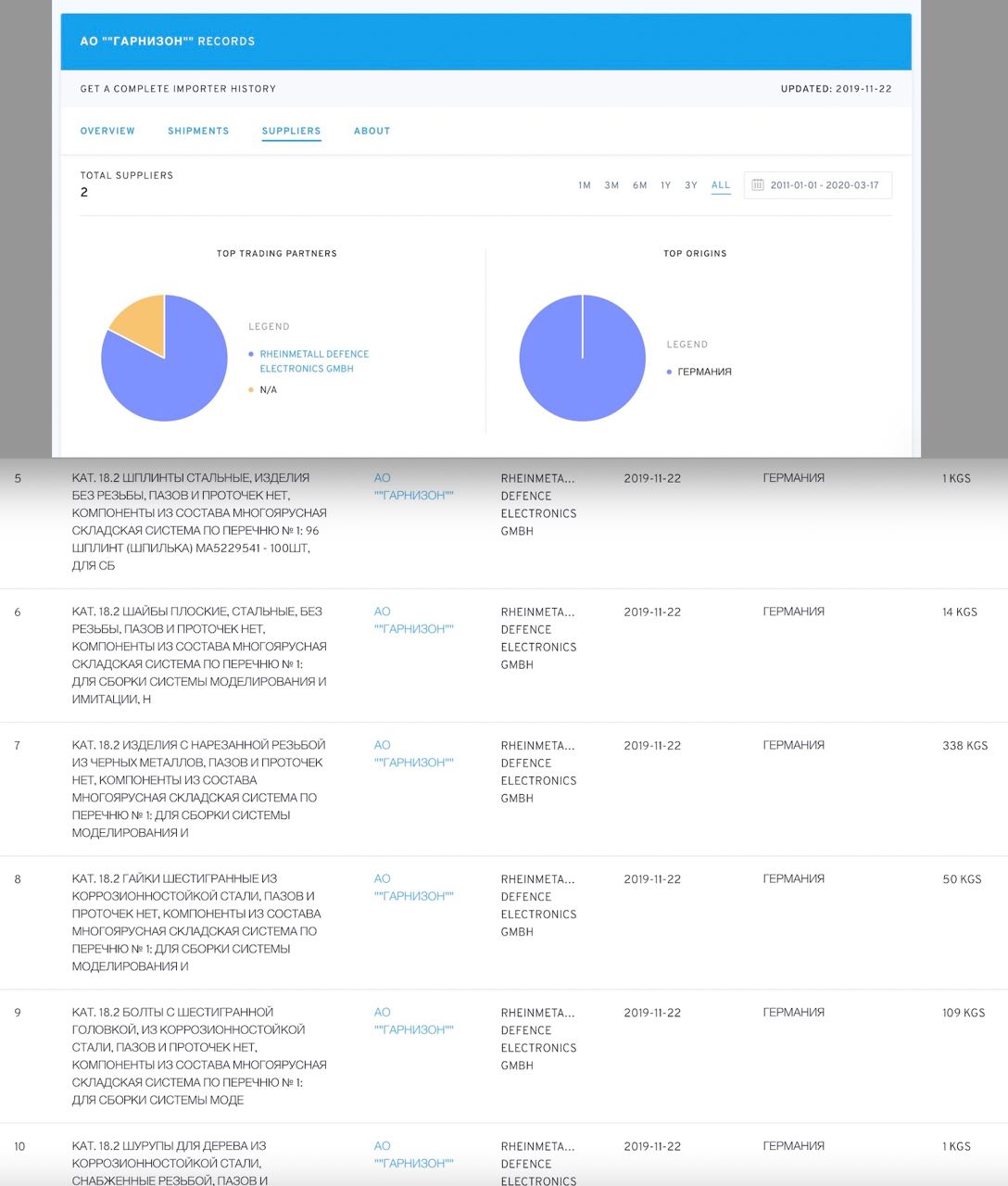Open the date range picker field
This screenshot has height=1186, width=1008.
click(824, 185)
